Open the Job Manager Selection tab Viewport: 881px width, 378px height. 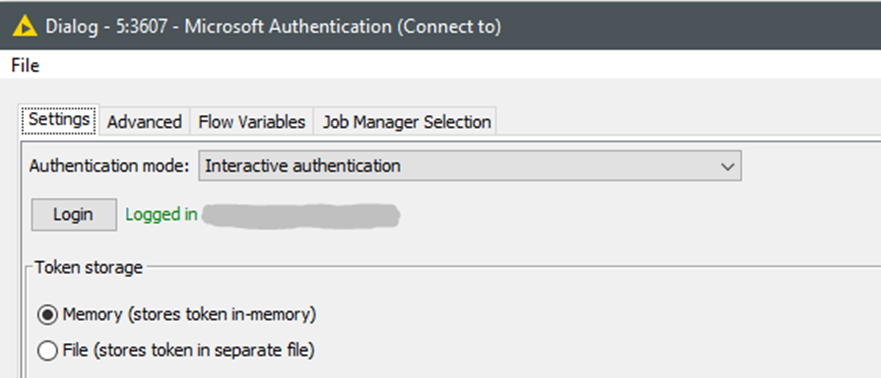pyautogui.click(x=406, y=122)
